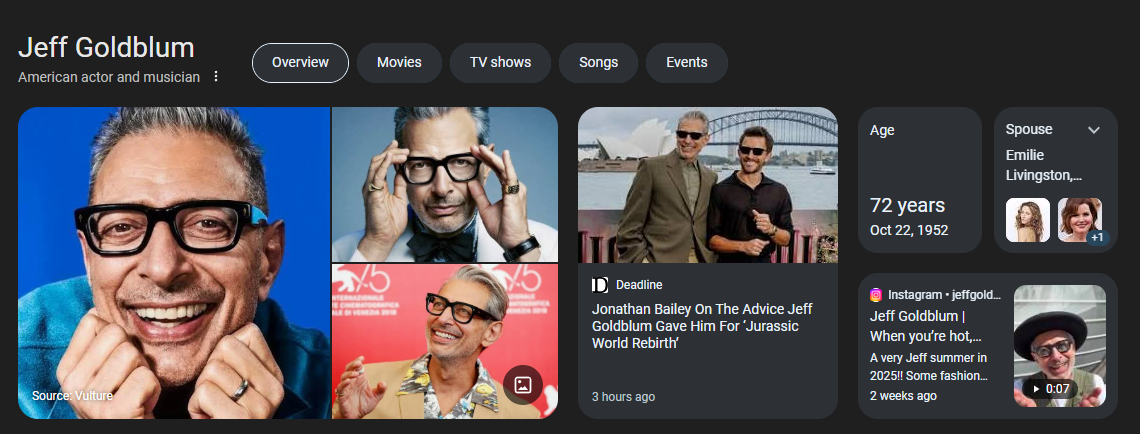Open the three-dot menu beside the subtitle

[x=215, y=76]
